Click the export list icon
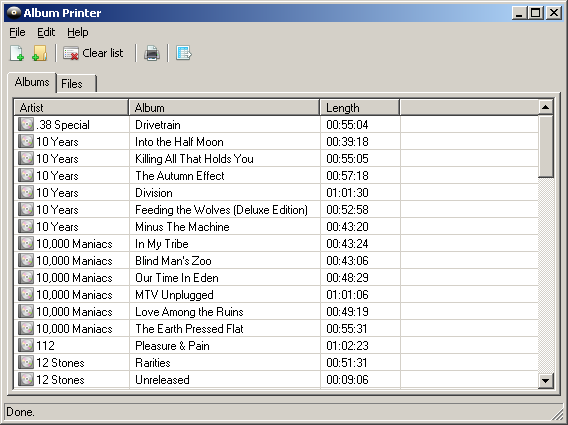The image size is (568, 425). 184,53
